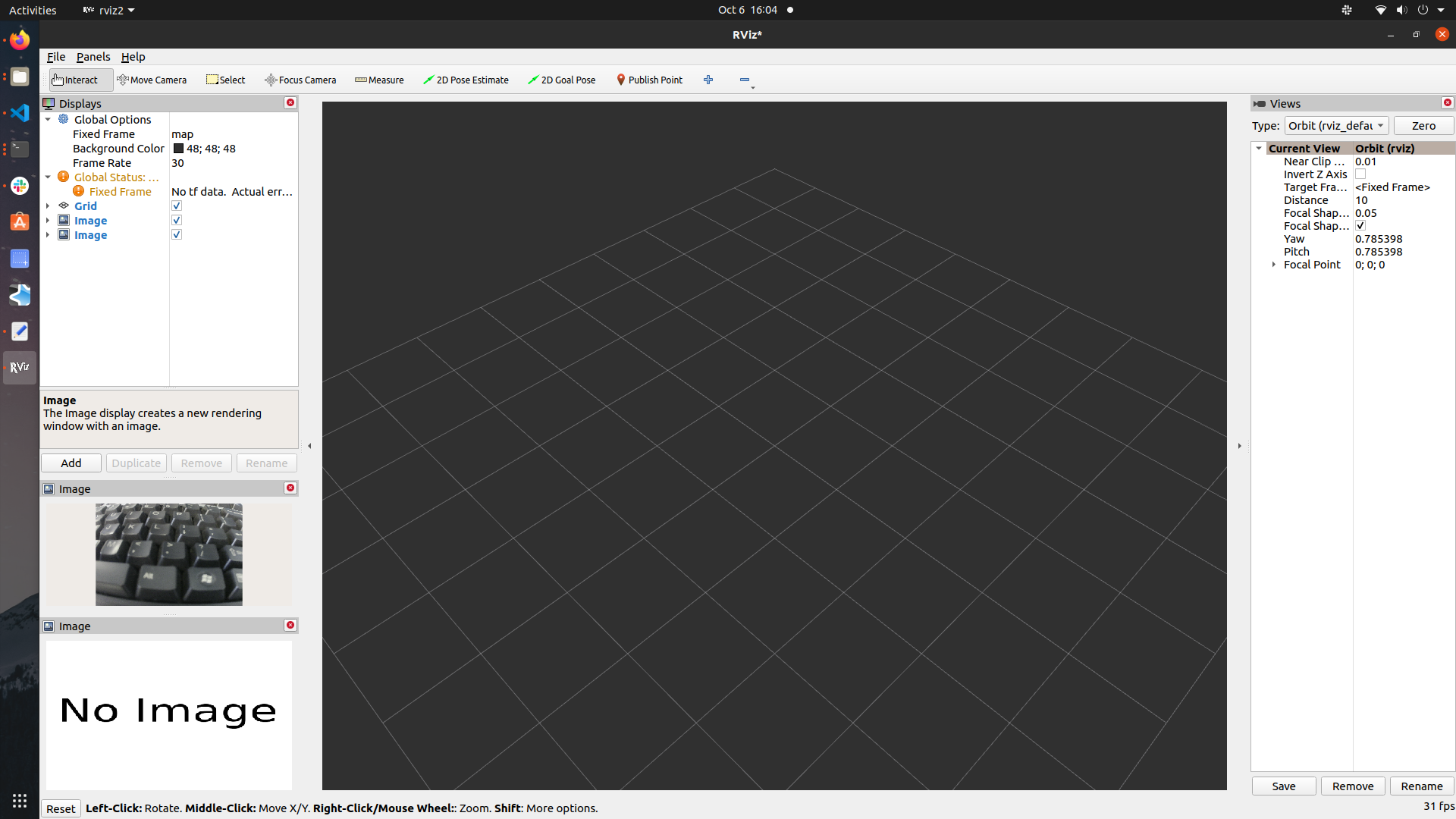
Task: Switch to the Select tool
Action: pyautogui.click(x=225, y=80)
